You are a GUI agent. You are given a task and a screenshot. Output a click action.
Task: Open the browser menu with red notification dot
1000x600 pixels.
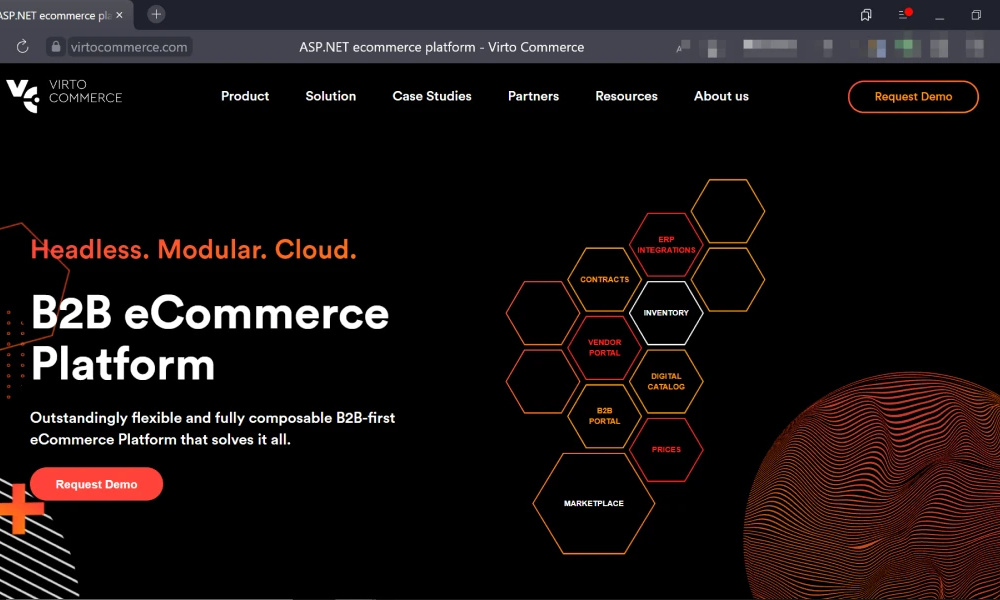[904, 14]
